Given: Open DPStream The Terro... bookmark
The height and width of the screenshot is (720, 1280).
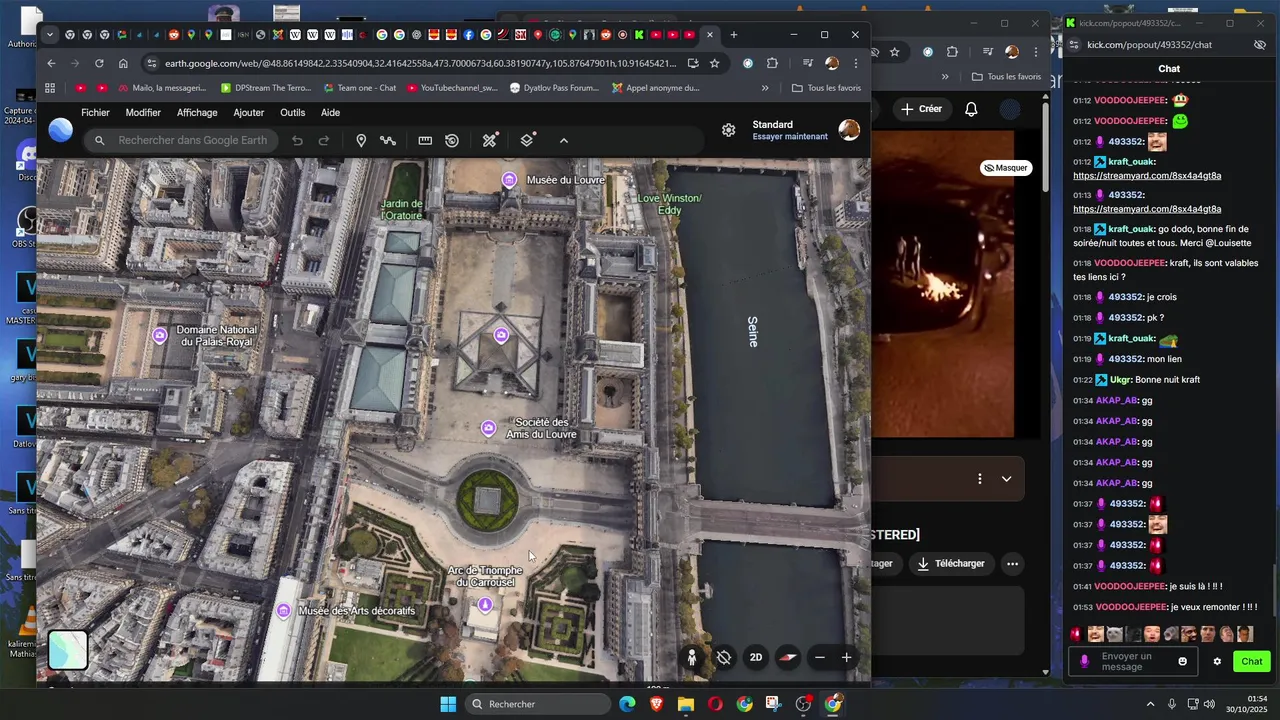Looking at the screenshot, I should 266,88.
